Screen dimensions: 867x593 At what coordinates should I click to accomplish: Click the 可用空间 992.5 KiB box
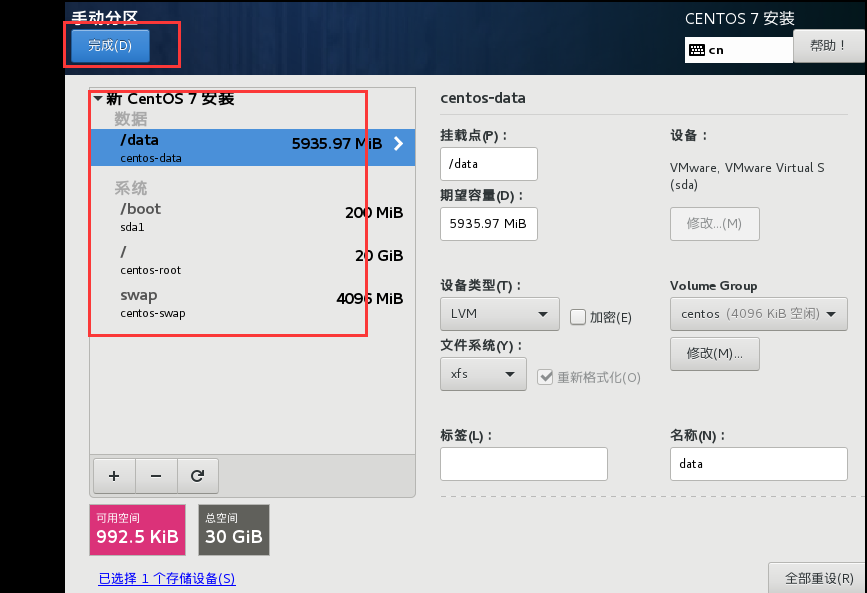tap(138, 529)
